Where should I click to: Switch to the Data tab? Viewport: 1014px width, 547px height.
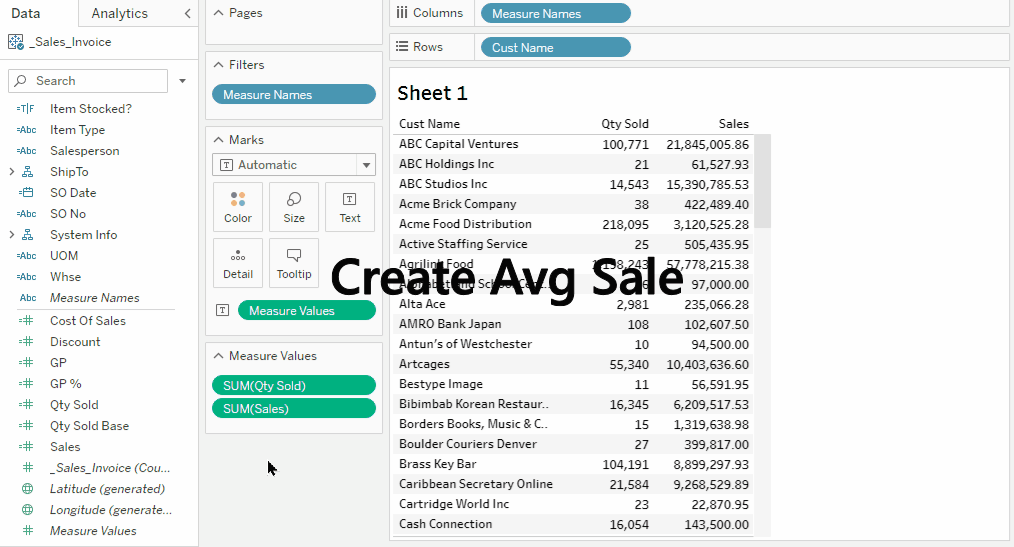[x=26, y=13]
